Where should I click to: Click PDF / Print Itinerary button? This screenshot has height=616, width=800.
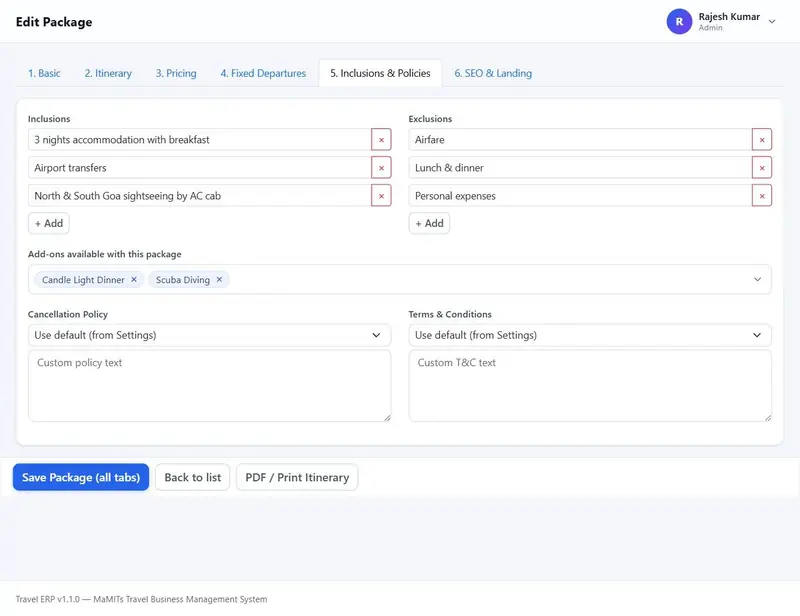coord(297,477)
